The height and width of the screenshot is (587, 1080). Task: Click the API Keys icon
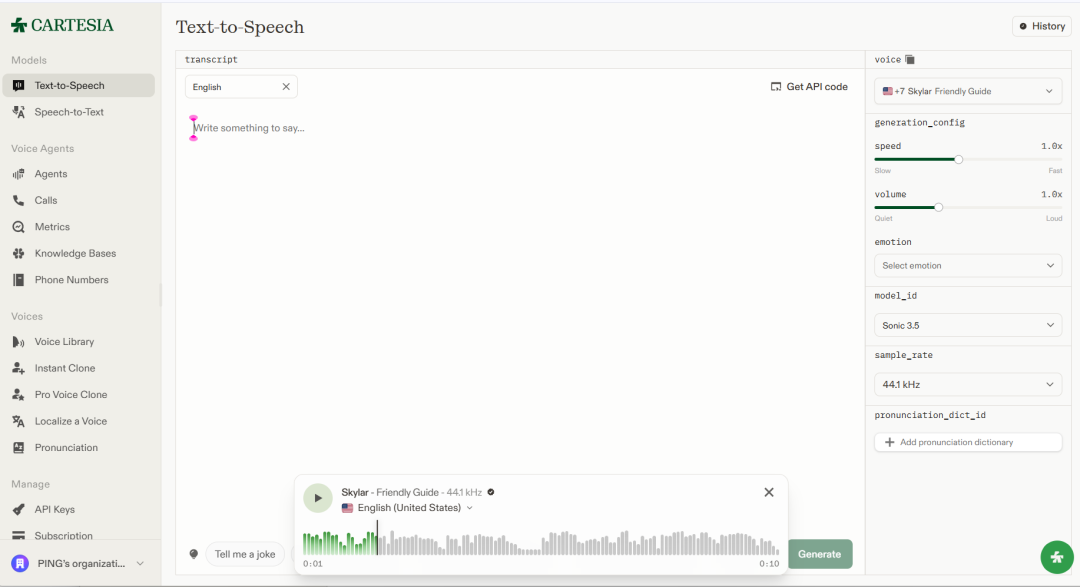pos(19,509)
